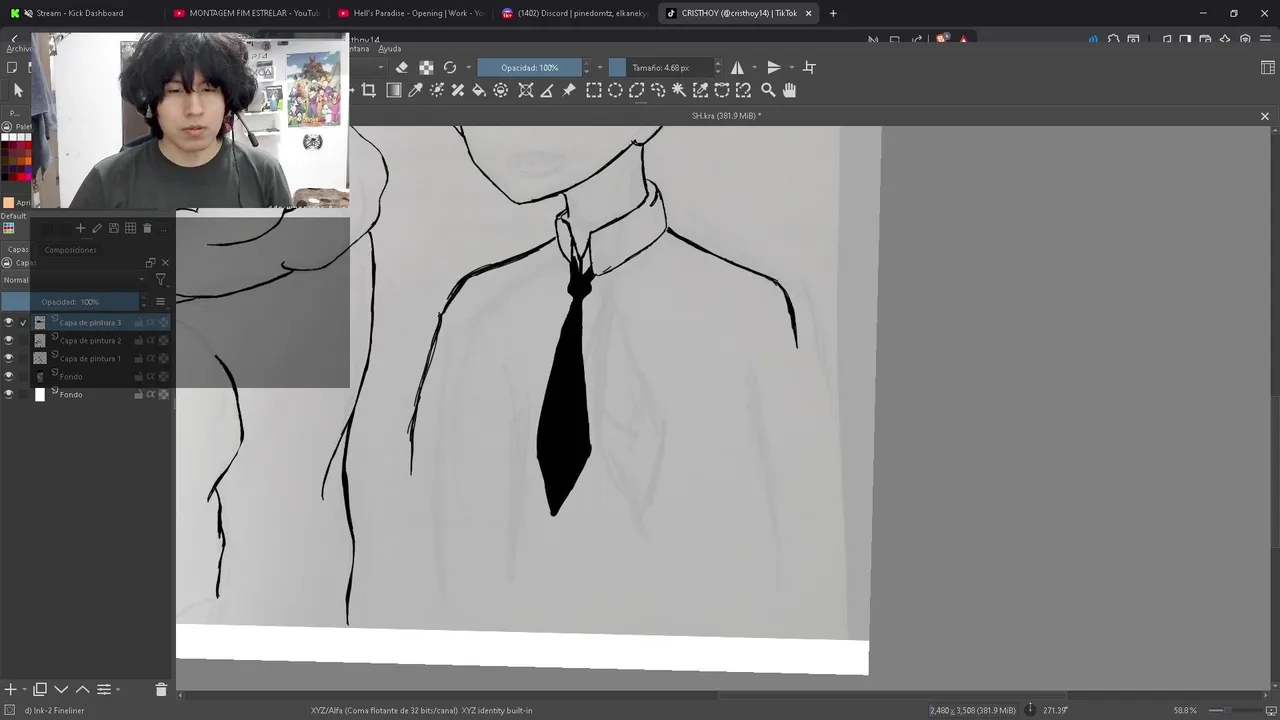
Task: Select the Reference Images pin tool
Action: pos(569,90)
